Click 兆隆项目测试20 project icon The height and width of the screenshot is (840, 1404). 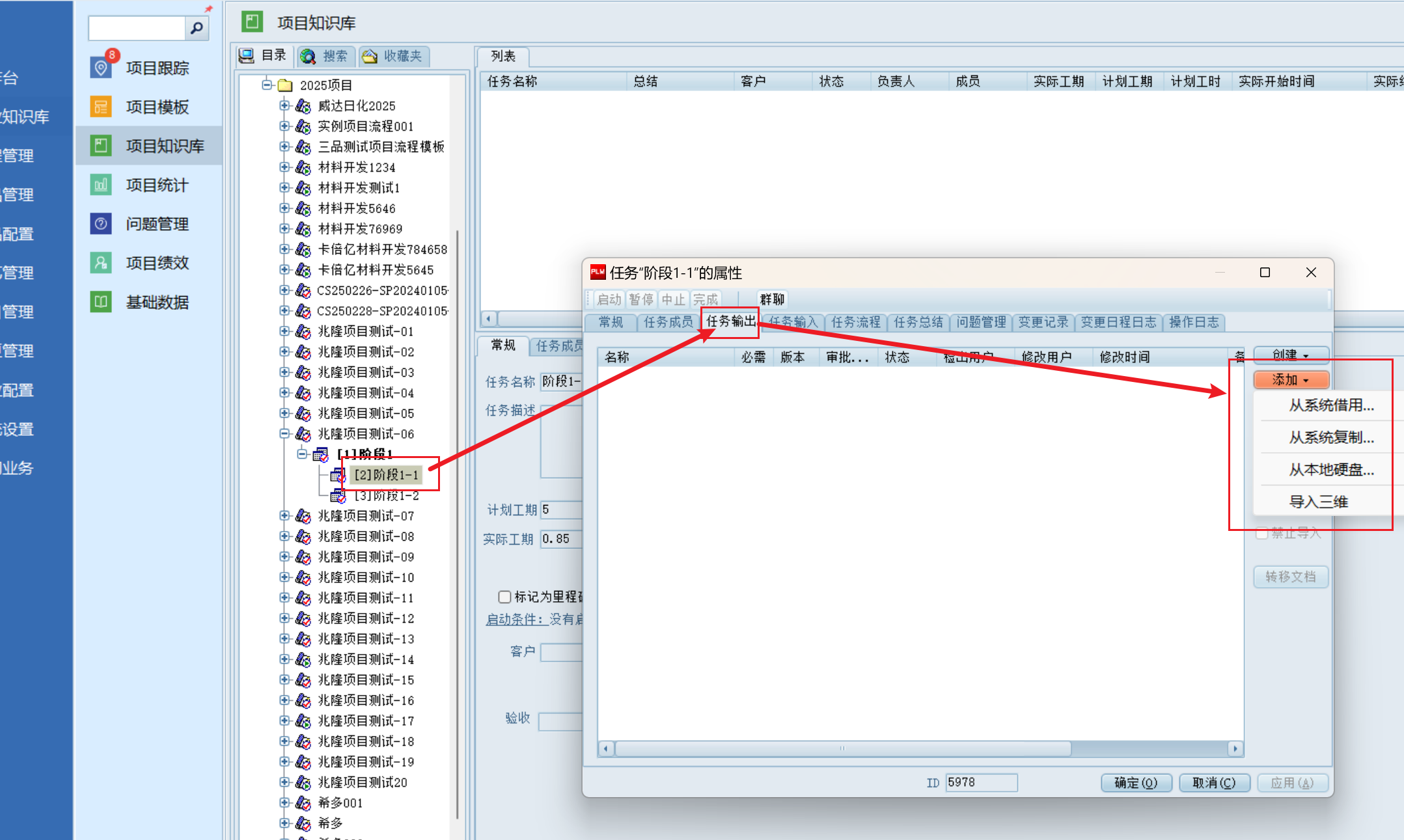303,782
